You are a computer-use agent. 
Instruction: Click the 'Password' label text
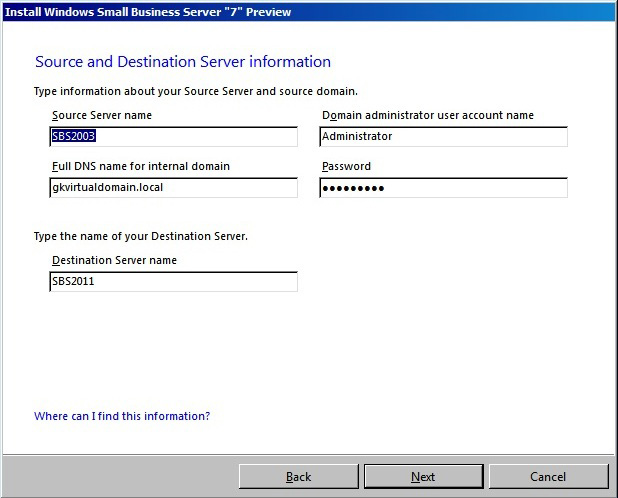[x=346, y=166]
